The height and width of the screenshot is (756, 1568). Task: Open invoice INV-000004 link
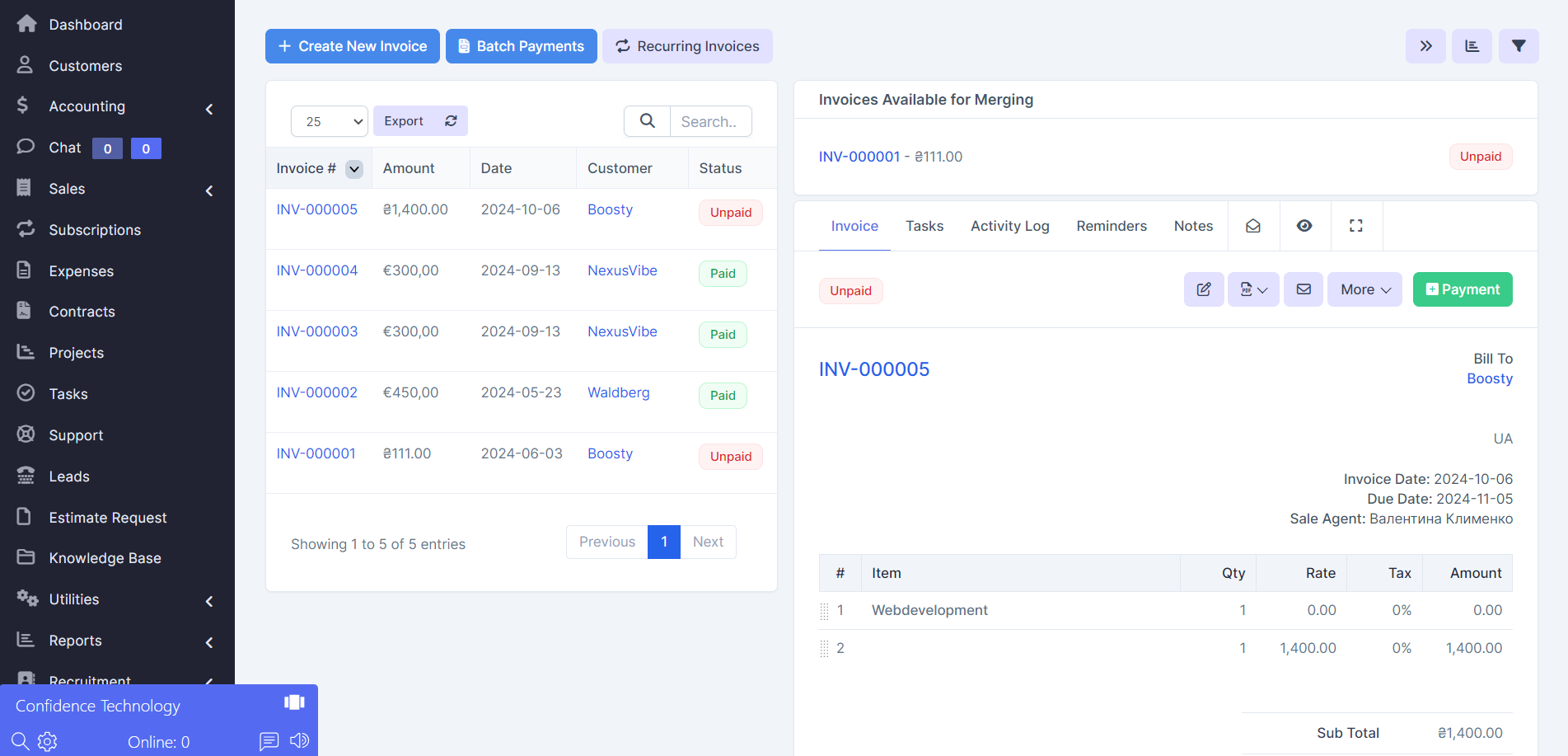(x=316, y=270)
